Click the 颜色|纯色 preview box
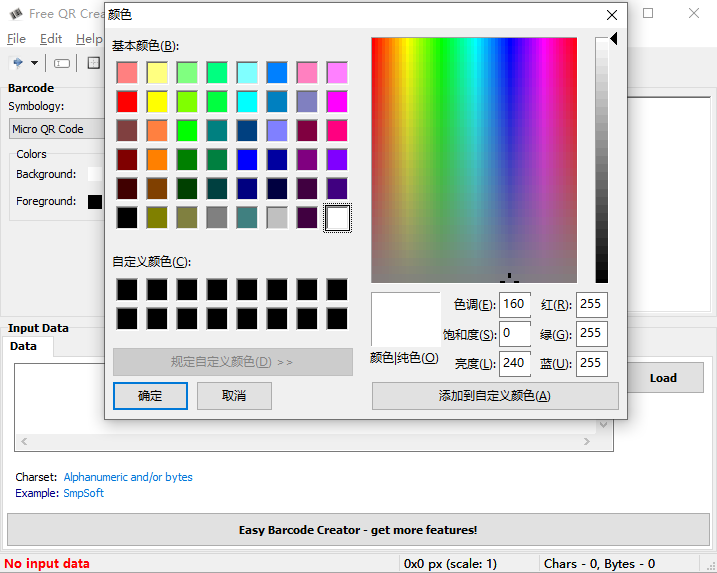Screen dimensions: 717x573 pos(406,319)
